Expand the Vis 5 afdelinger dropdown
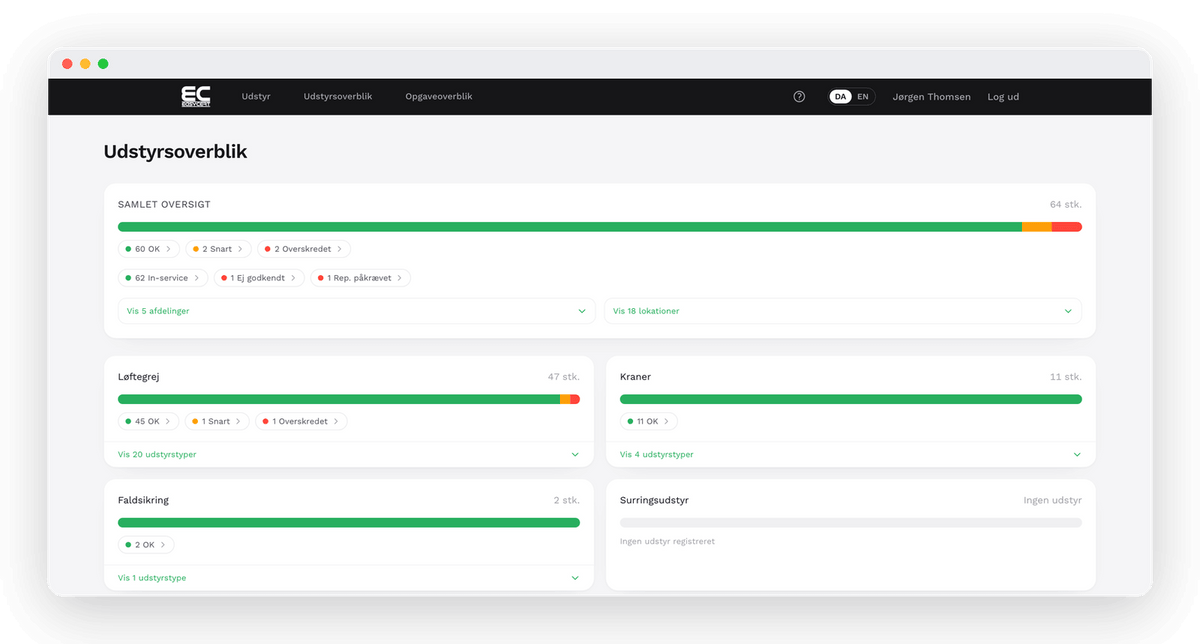 pyautogui.click(x=357, y=311)
